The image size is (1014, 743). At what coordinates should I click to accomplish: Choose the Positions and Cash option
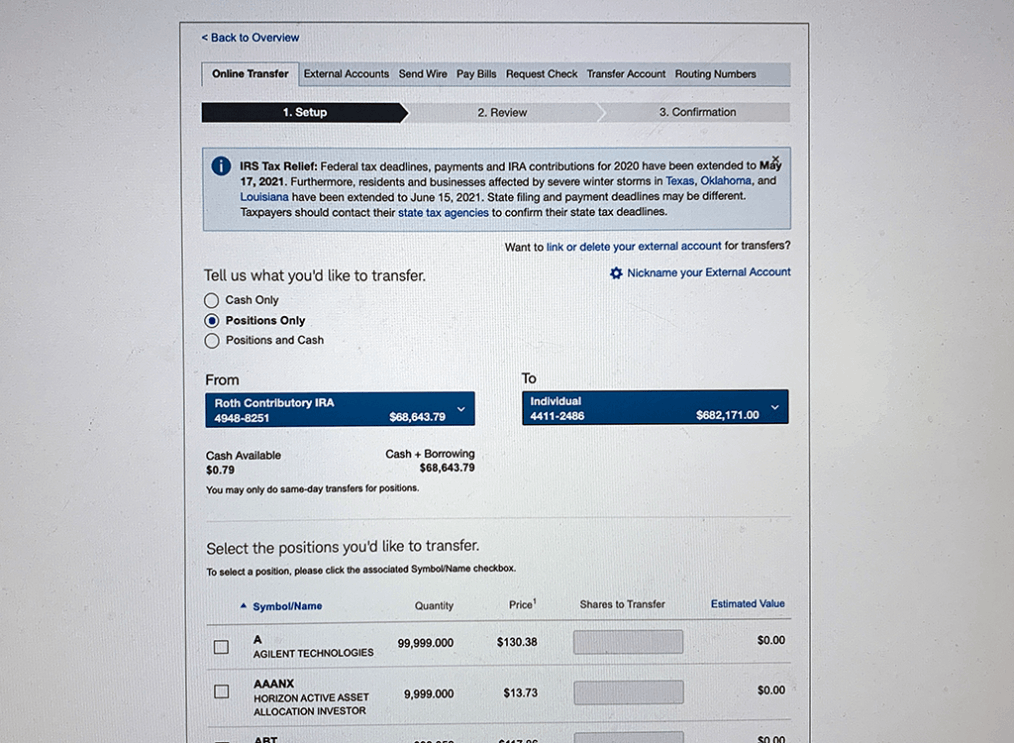tap(212, 341)
